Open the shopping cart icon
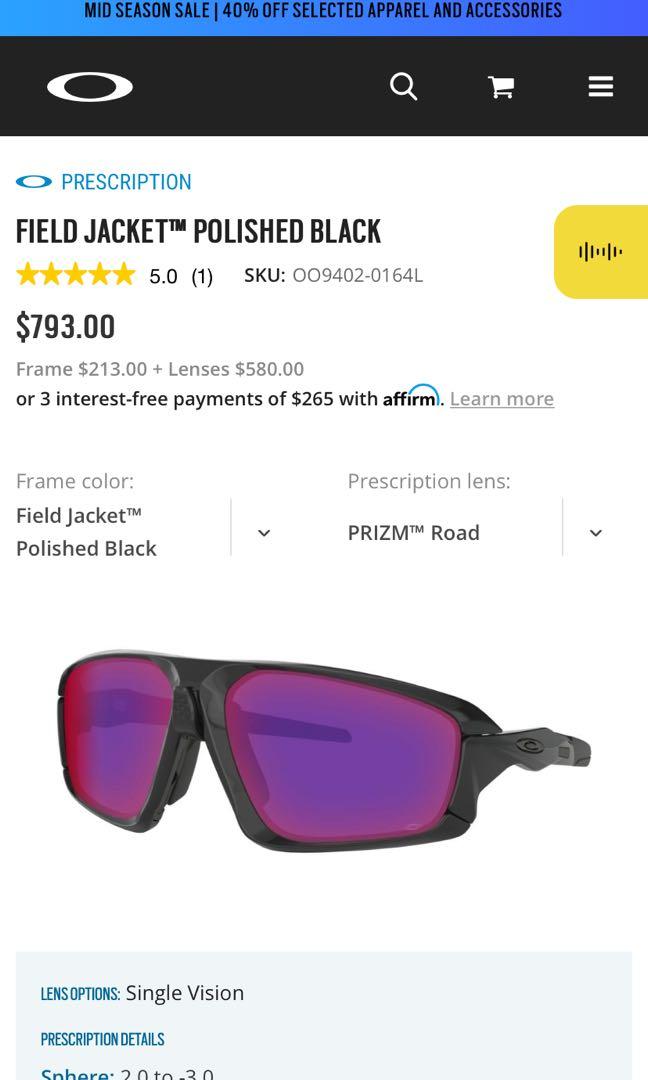Viewport: 648px width, 1080px height. (x=500, y=86)
